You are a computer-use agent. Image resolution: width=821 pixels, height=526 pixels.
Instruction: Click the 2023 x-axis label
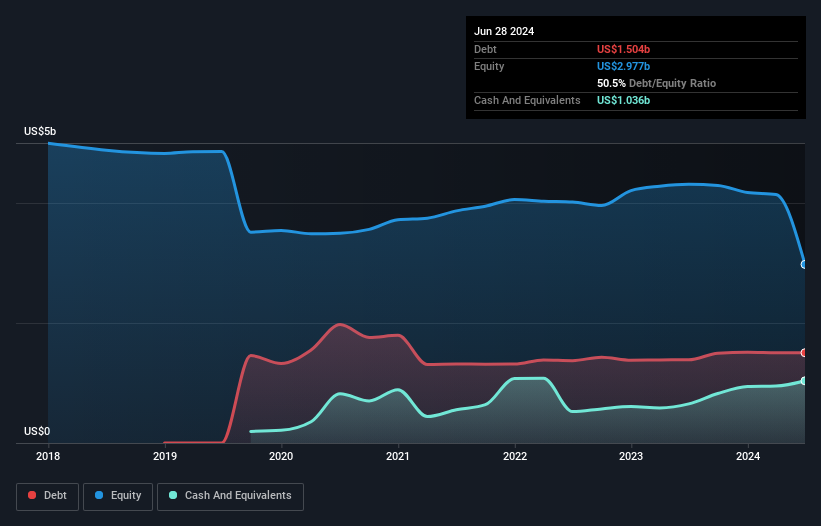pyautogui.click(x=631, y=456)
